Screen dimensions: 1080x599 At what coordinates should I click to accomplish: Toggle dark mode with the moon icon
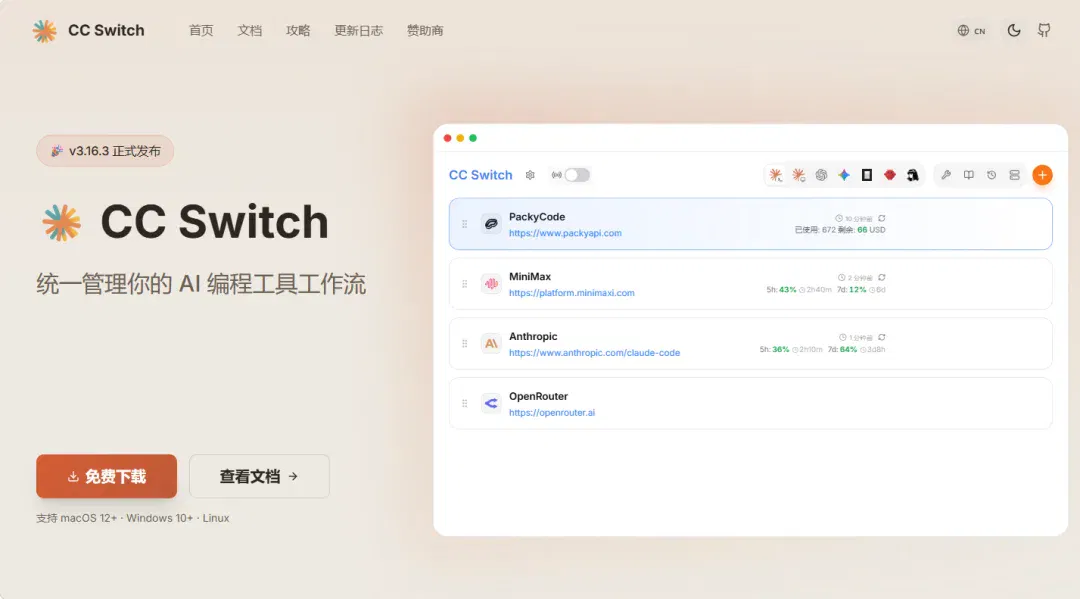pos(1014,30)
